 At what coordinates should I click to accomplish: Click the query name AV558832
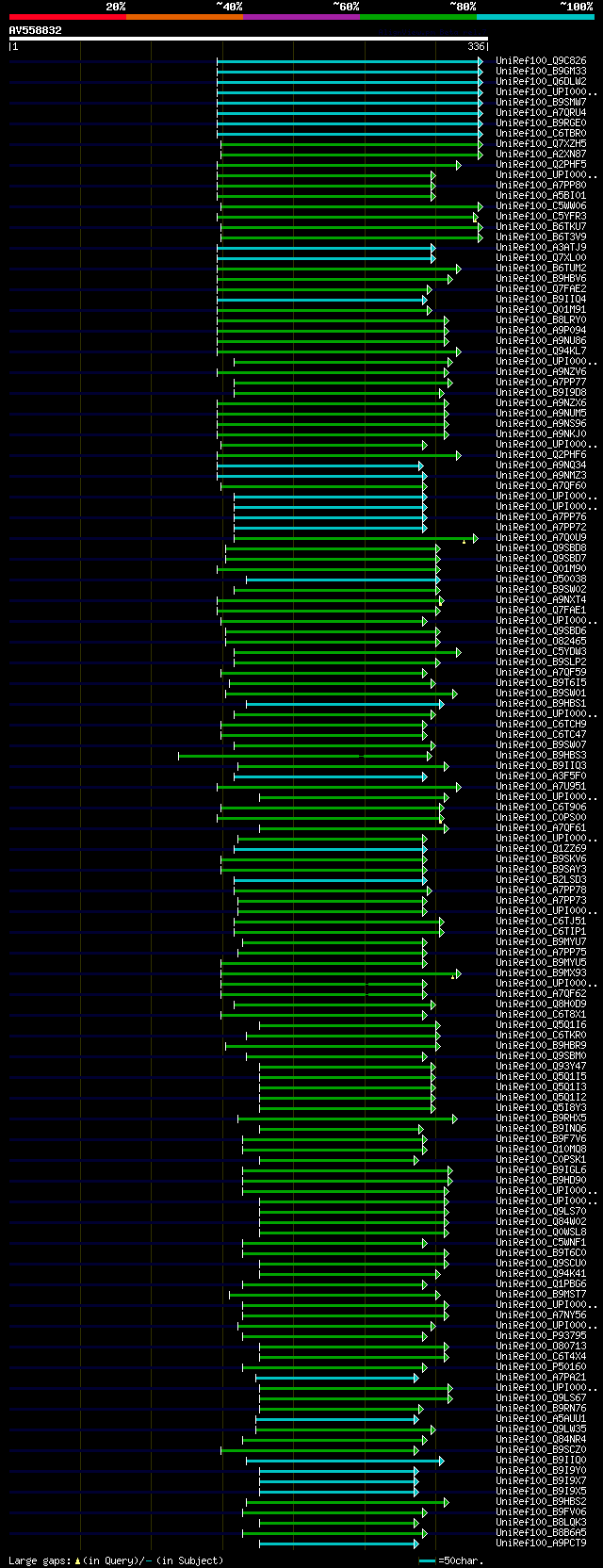coord(36,30)
